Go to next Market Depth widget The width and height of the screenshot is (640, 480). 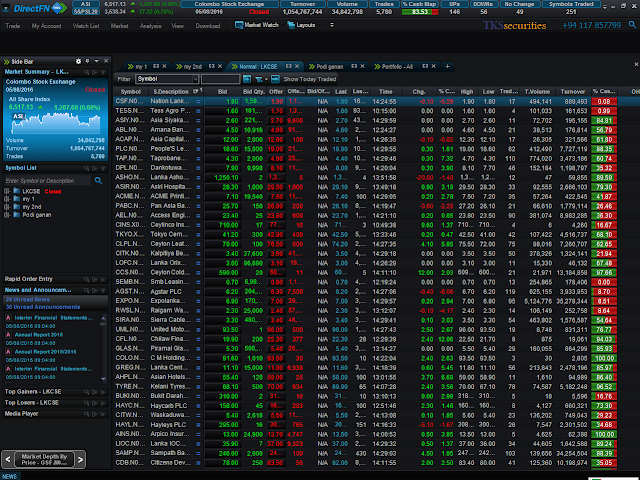[80, 460]
